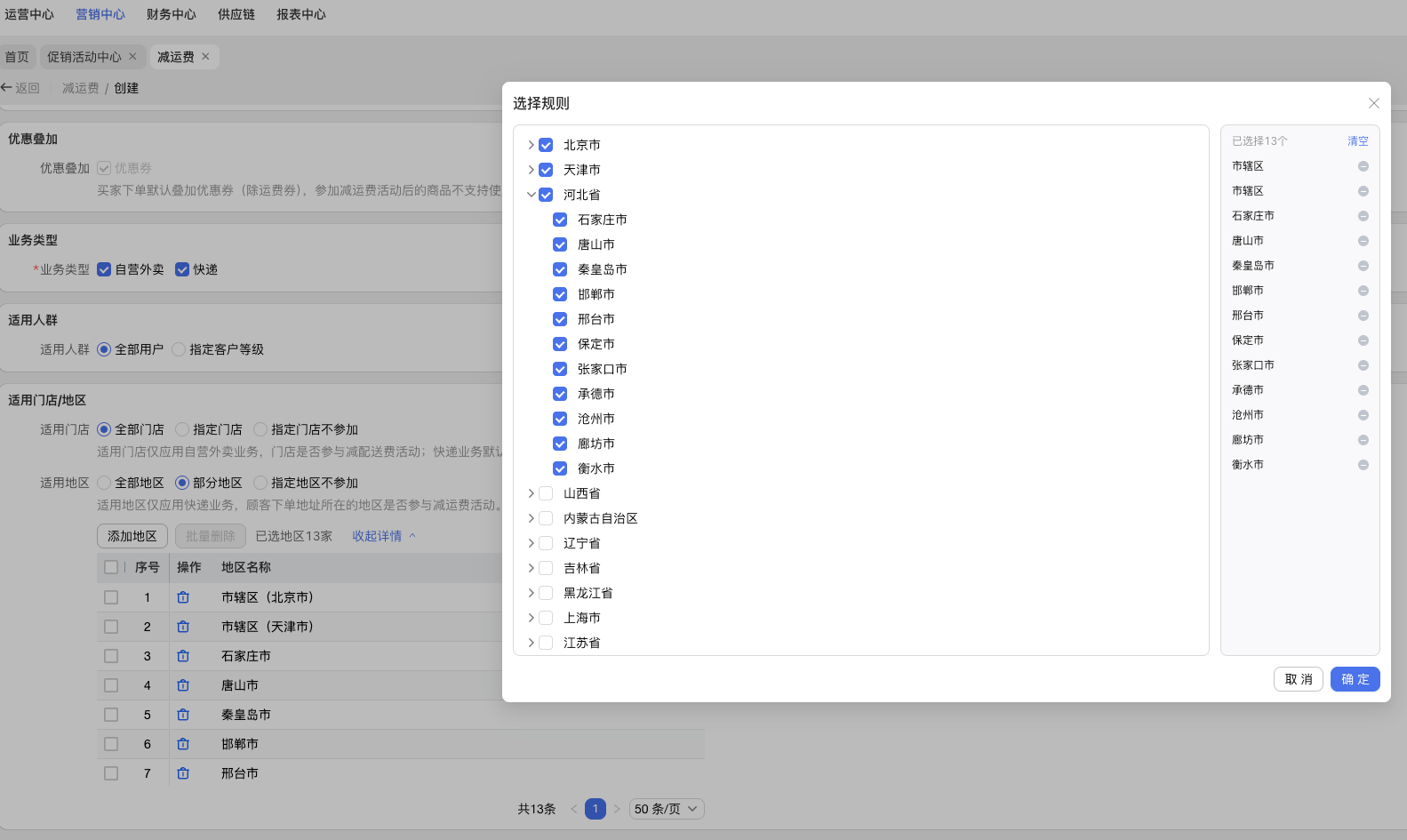
Task: Delete the 石家庄市 row via trash icon
Action: pos(183,656)
